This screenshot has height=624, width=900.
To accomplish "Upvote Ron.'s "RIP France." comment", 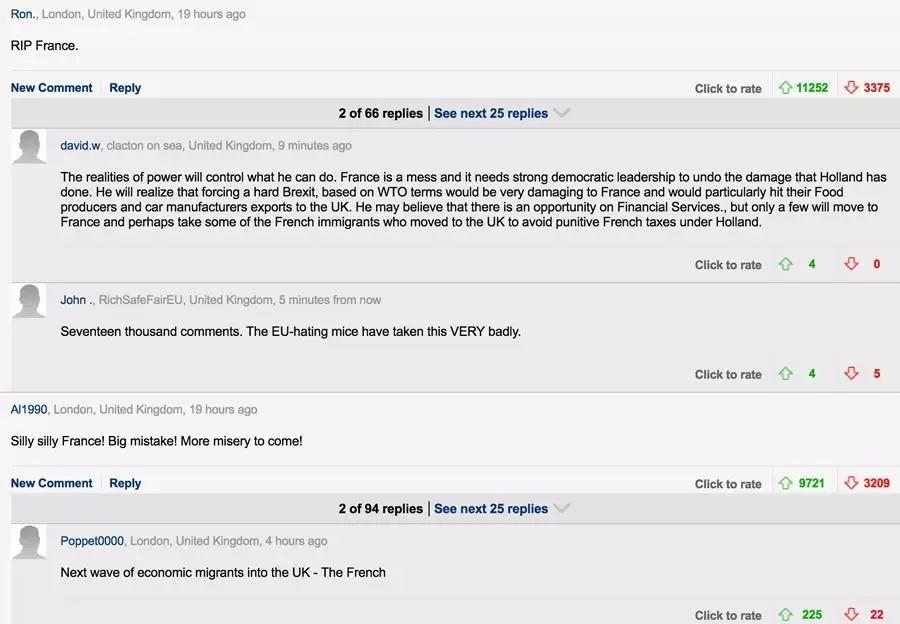I will (x=785, y=88).
